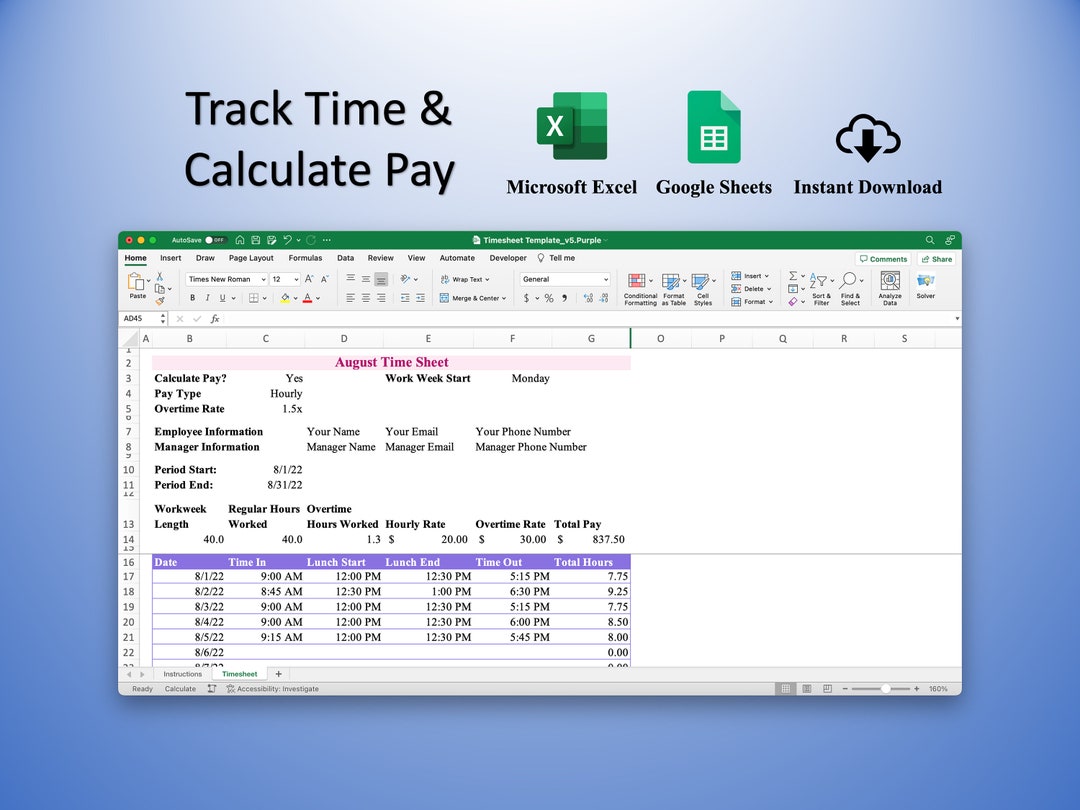Click the AutoSum sigma icon
Image resolution: width=1080 pixels, height=810 pixels.
793,276
